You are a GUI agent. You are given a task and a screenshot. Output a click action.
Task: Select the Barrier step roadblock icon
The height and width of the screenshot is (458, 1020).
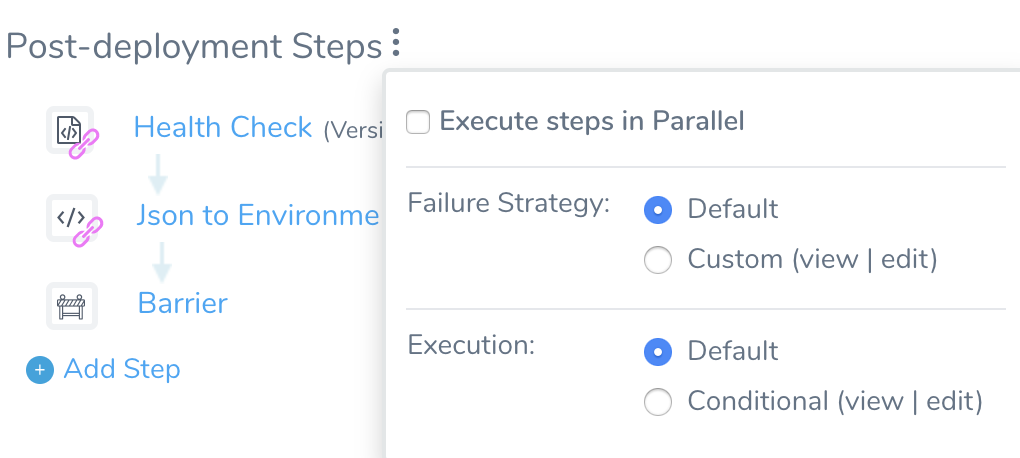[x=72, y=306]
